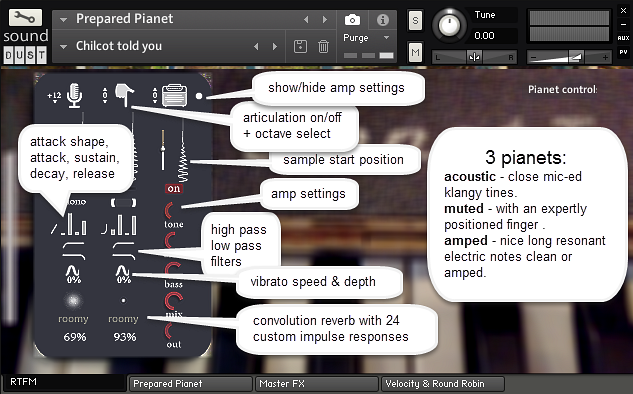Viewport: 633px width, 394px height.
Task: Click the save preset floppy icon
Action: click(300, 46)
